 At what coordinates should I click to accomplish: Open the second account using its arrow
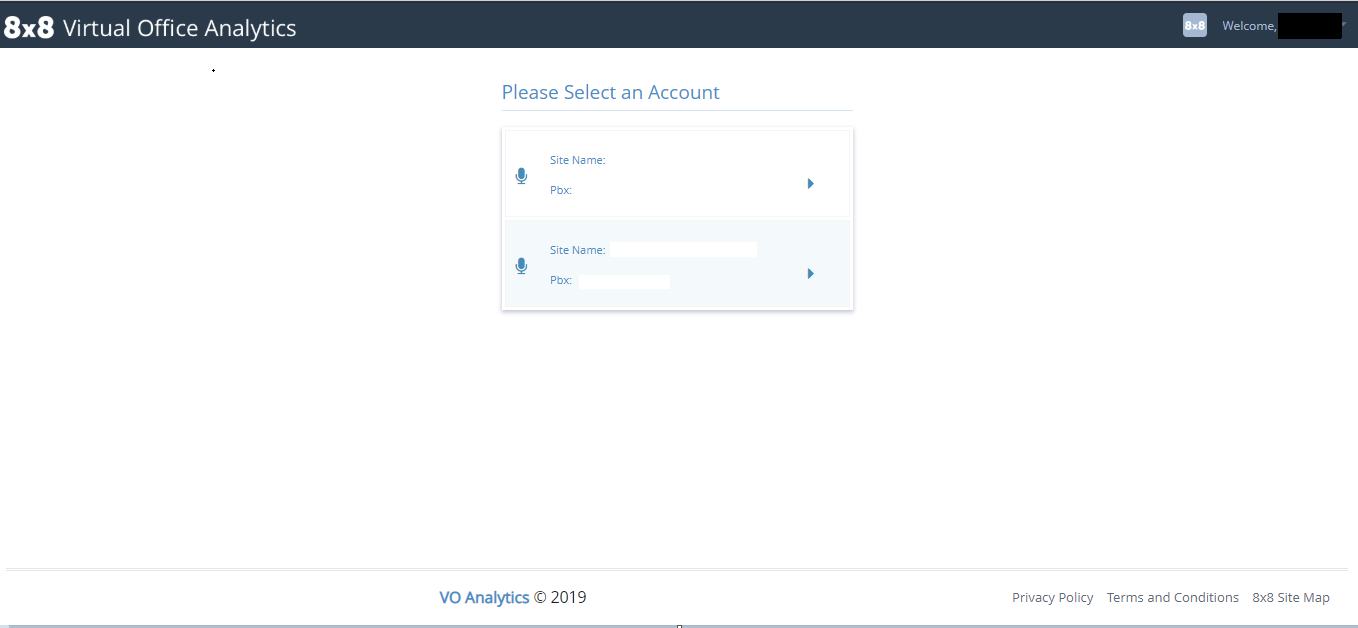(x=810, y=274)
